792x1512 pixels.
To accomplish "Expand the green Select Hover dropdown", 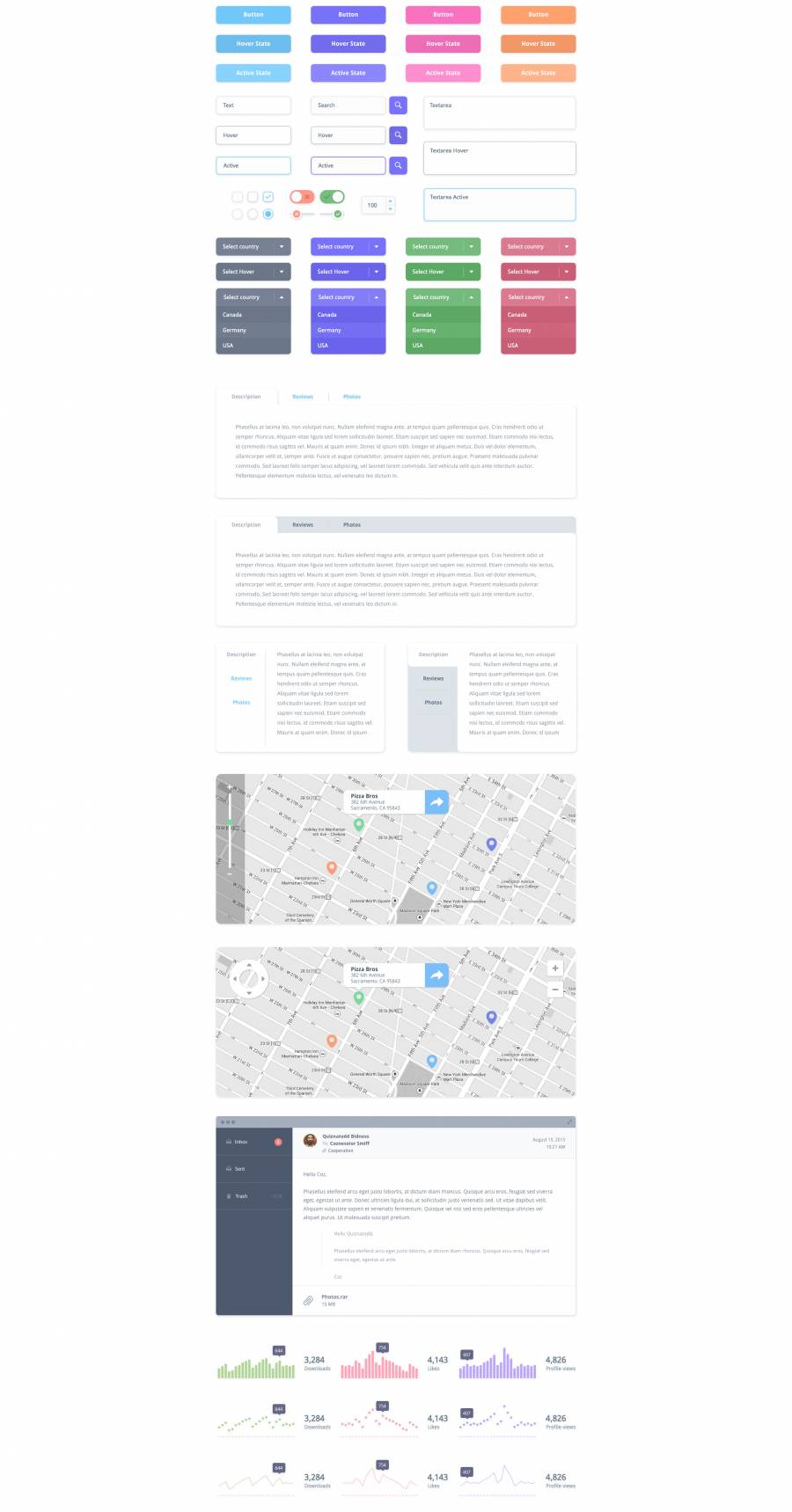I will click(x=443, y=272).
